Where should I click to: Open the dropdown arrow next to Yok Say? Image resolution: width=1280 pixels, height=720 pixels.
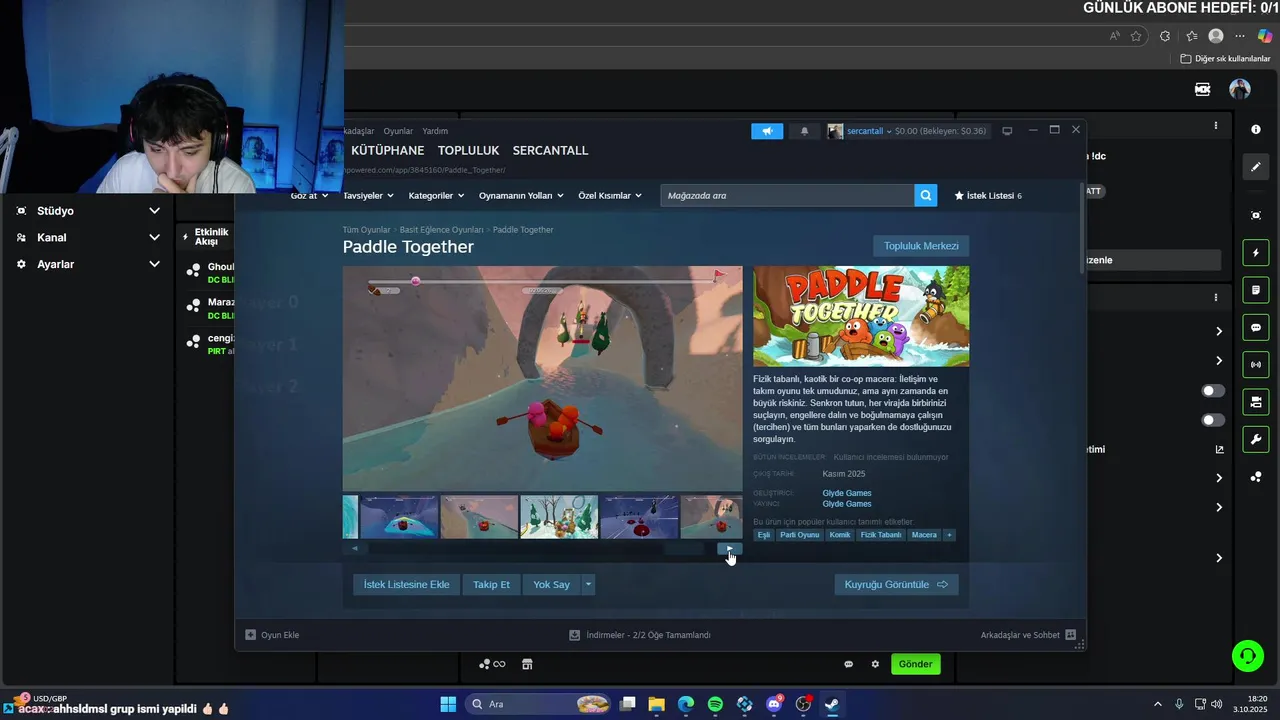(588, 584)
